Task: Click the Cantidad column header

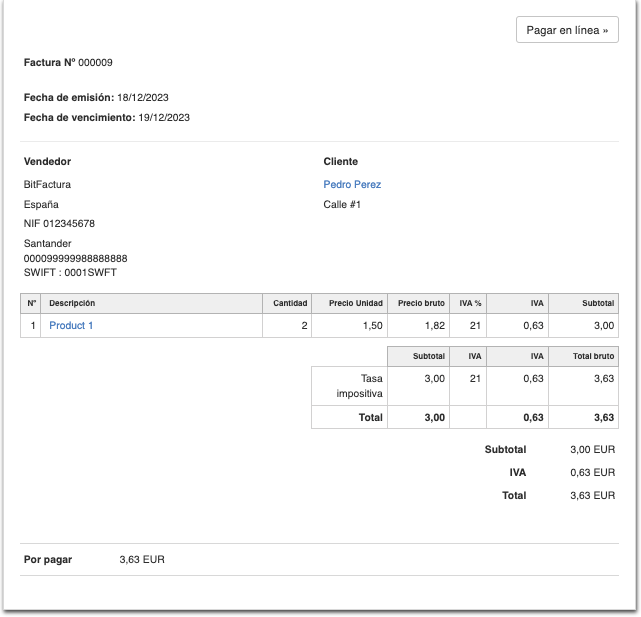Action: tap(290, 303)
